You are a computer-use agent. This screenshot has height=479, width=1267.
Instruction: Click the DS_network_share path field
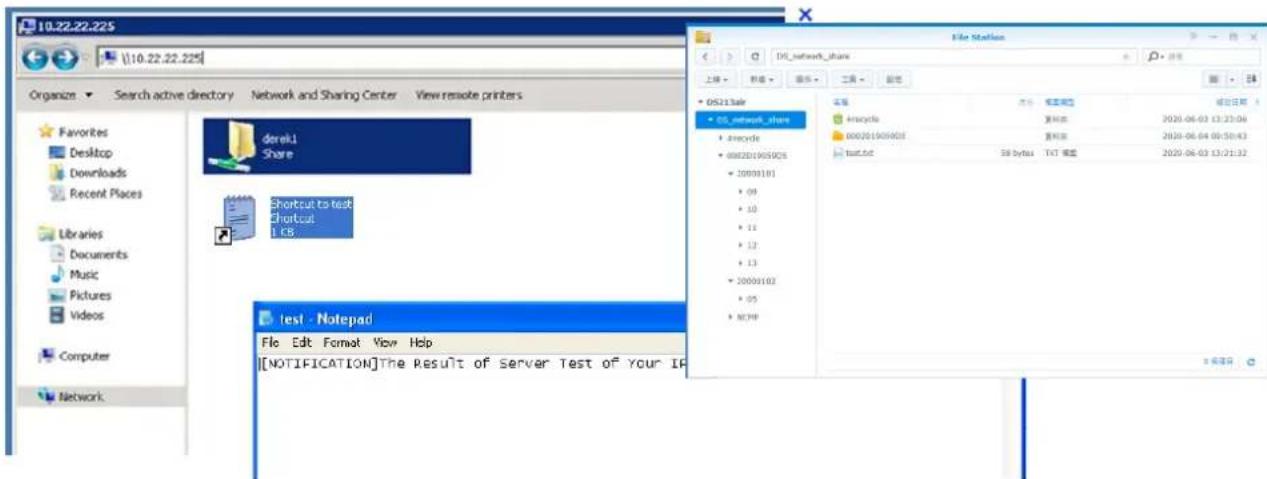pos(952,57)
